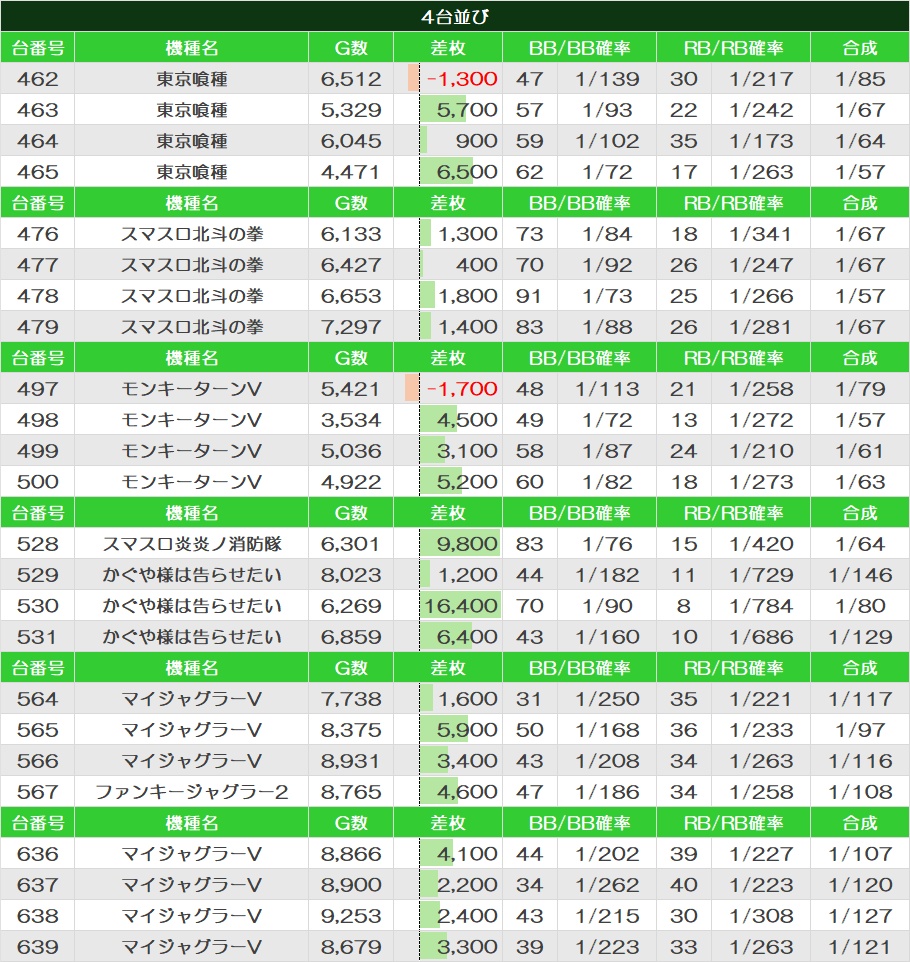Click G数 value 4,471
This screenshot has width=910, height=962.
point(350,172)
